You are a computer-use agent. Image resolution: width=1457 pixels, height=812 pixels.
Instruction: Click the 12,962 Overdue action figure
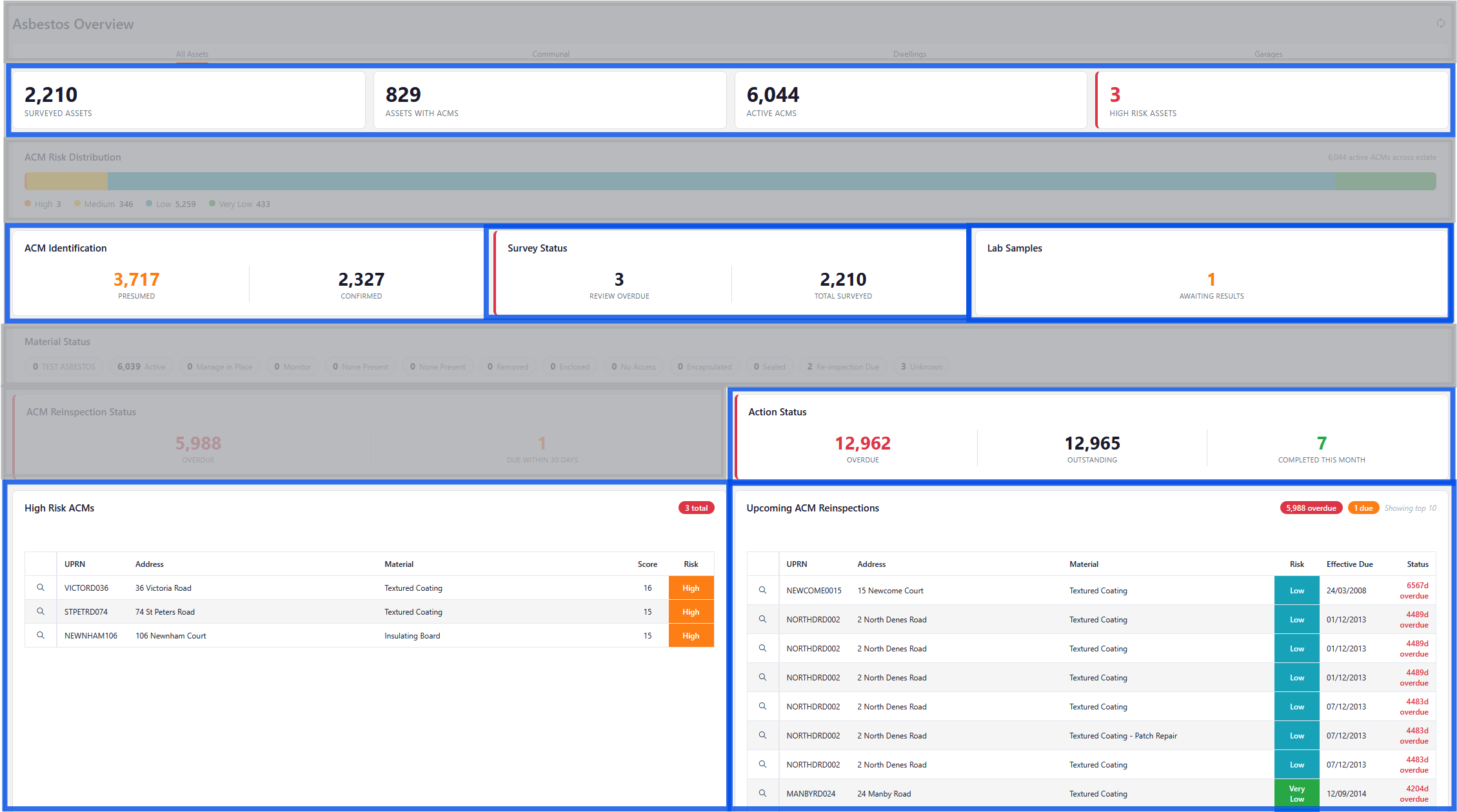coord(862,444)
